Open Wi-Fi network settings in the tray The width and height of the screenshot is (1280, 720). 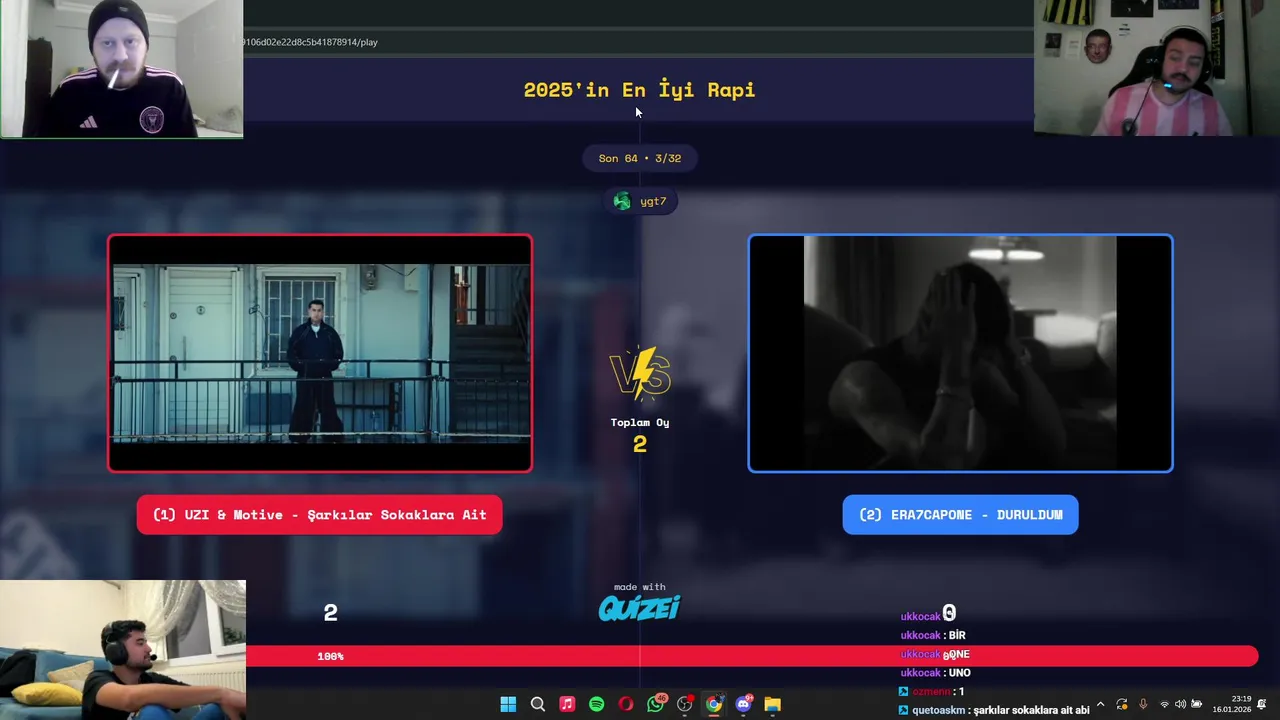point(1164,704)
